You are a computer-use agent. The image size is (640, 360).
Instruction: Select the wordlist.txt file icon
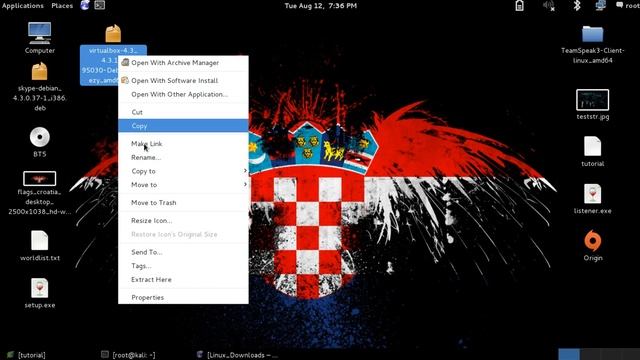coord(40,240)
